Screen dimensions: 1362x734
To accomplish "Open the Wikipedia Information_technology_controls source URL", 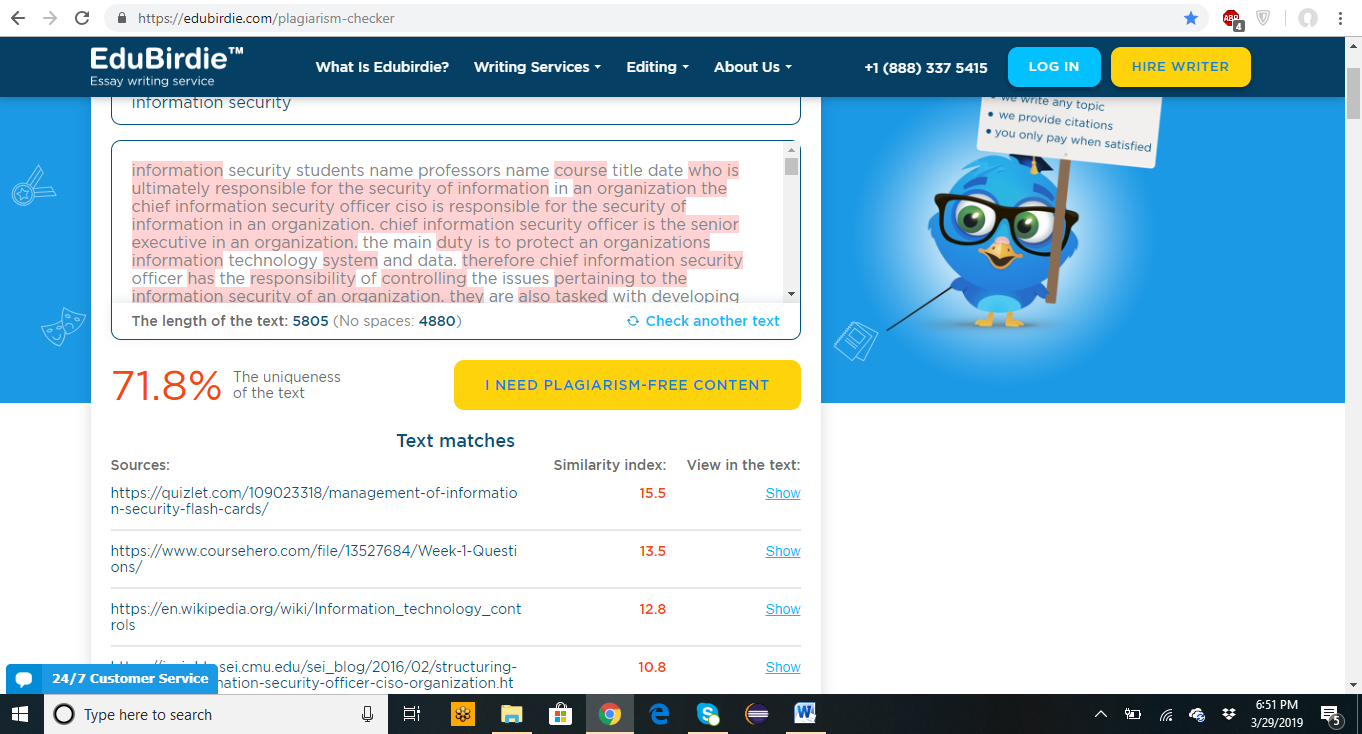I will (316, 617).
